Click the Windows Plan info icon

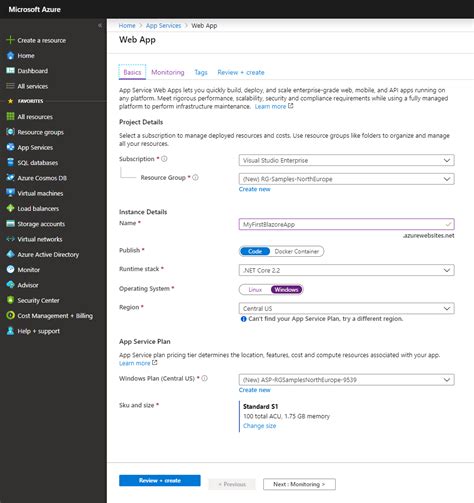pyautogui.click(x=205, y=378)
